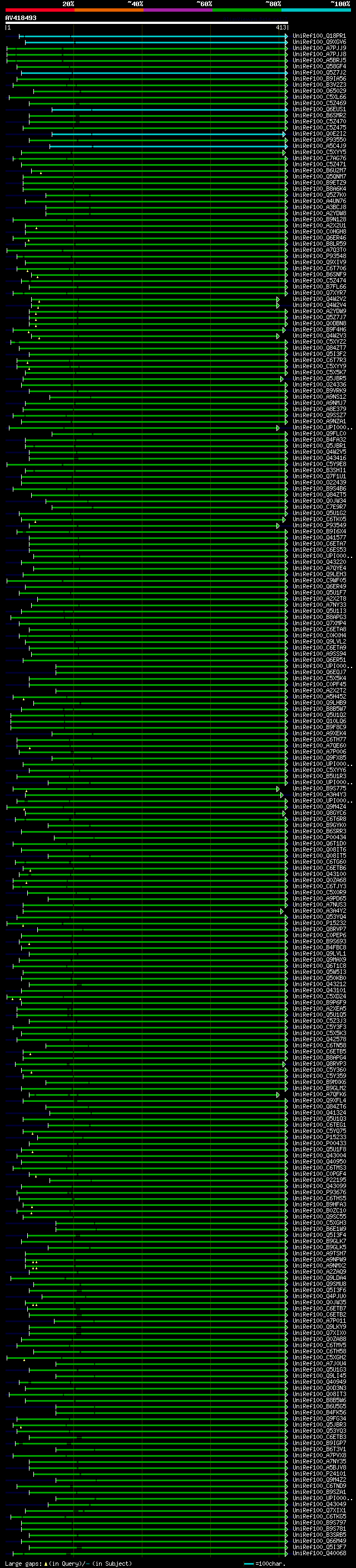Select the UniRef100_C5Z475 label
This screenshot has width=356, height=1568.
tap(319, 128)
